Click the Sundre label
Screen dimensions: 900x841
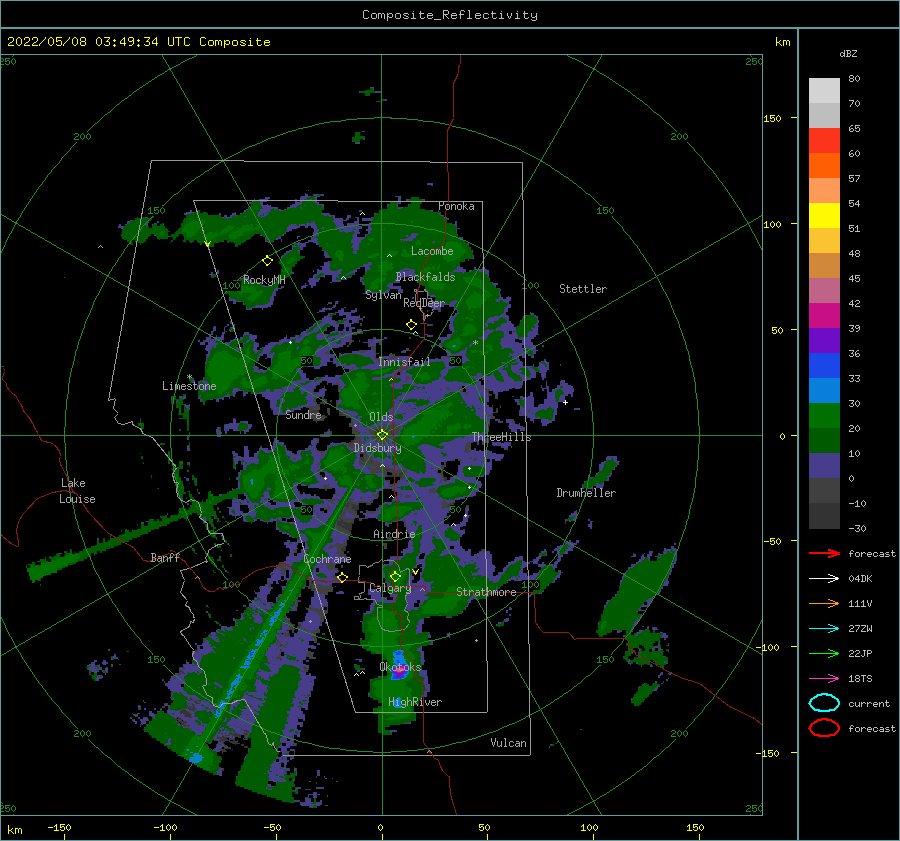(x=304, y=414)
